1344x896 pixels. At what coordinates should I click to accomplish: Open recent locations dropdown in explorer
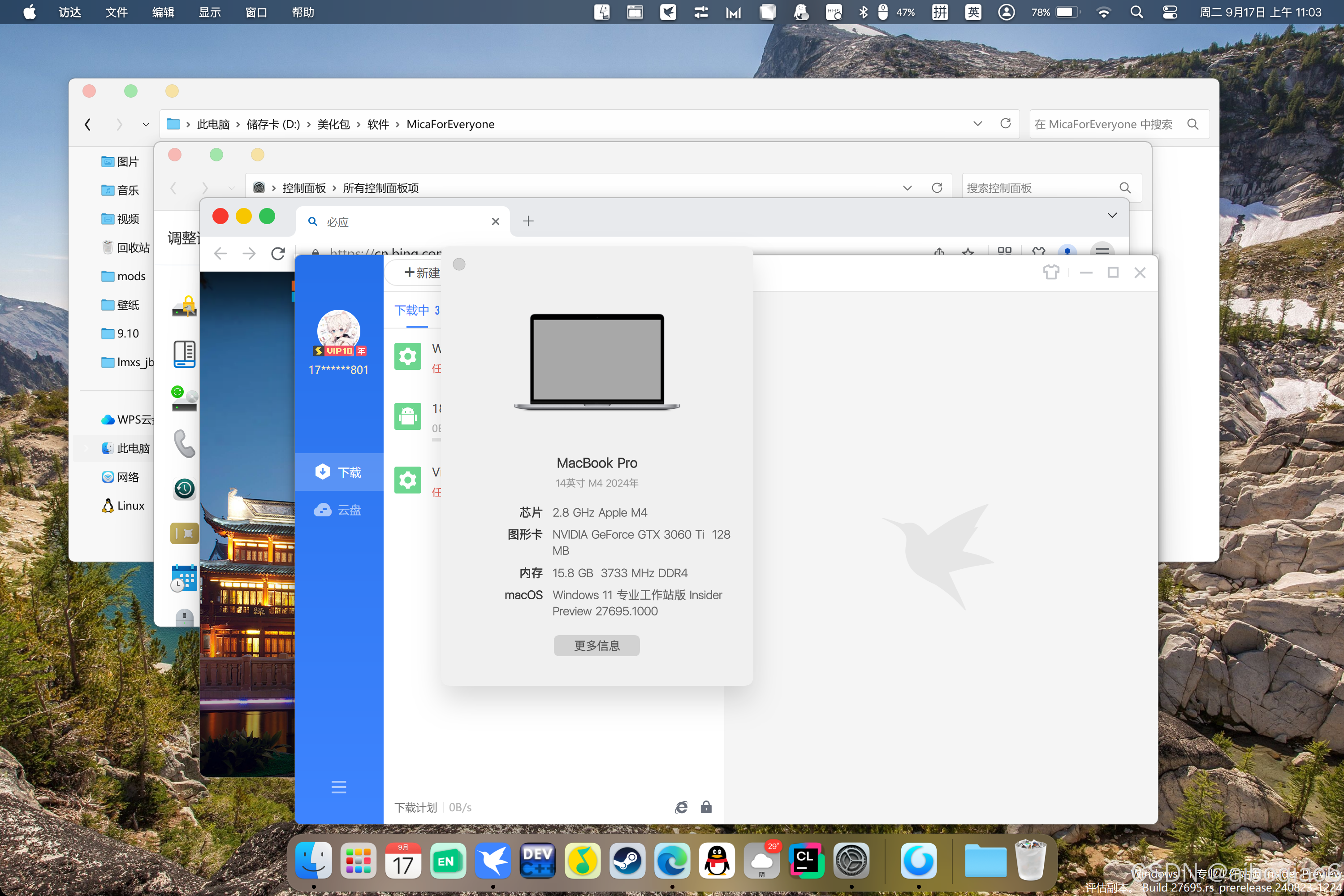[146, 124]
